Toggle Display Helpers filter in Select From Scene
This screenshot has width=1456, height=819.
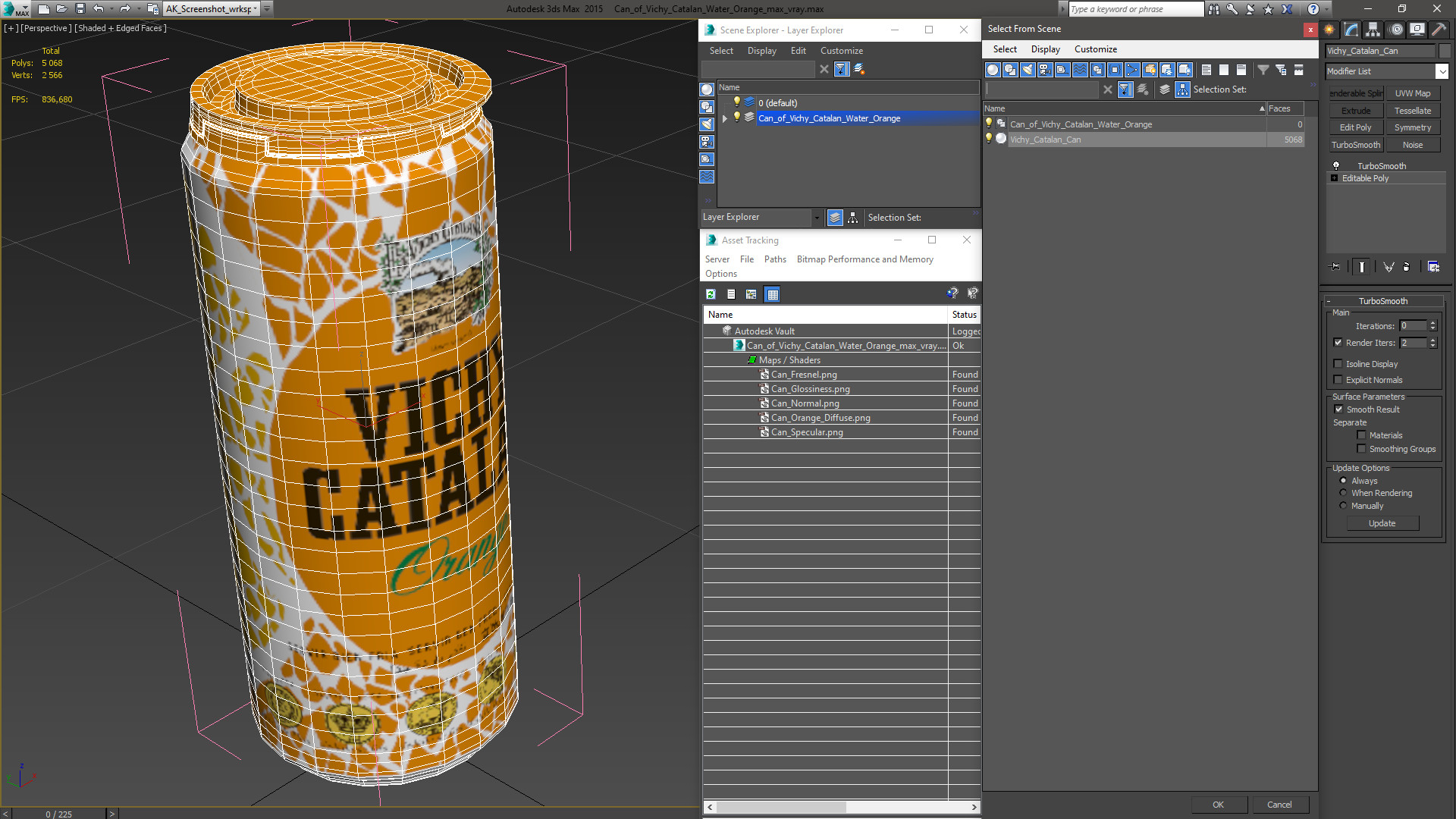[1062, 70]
